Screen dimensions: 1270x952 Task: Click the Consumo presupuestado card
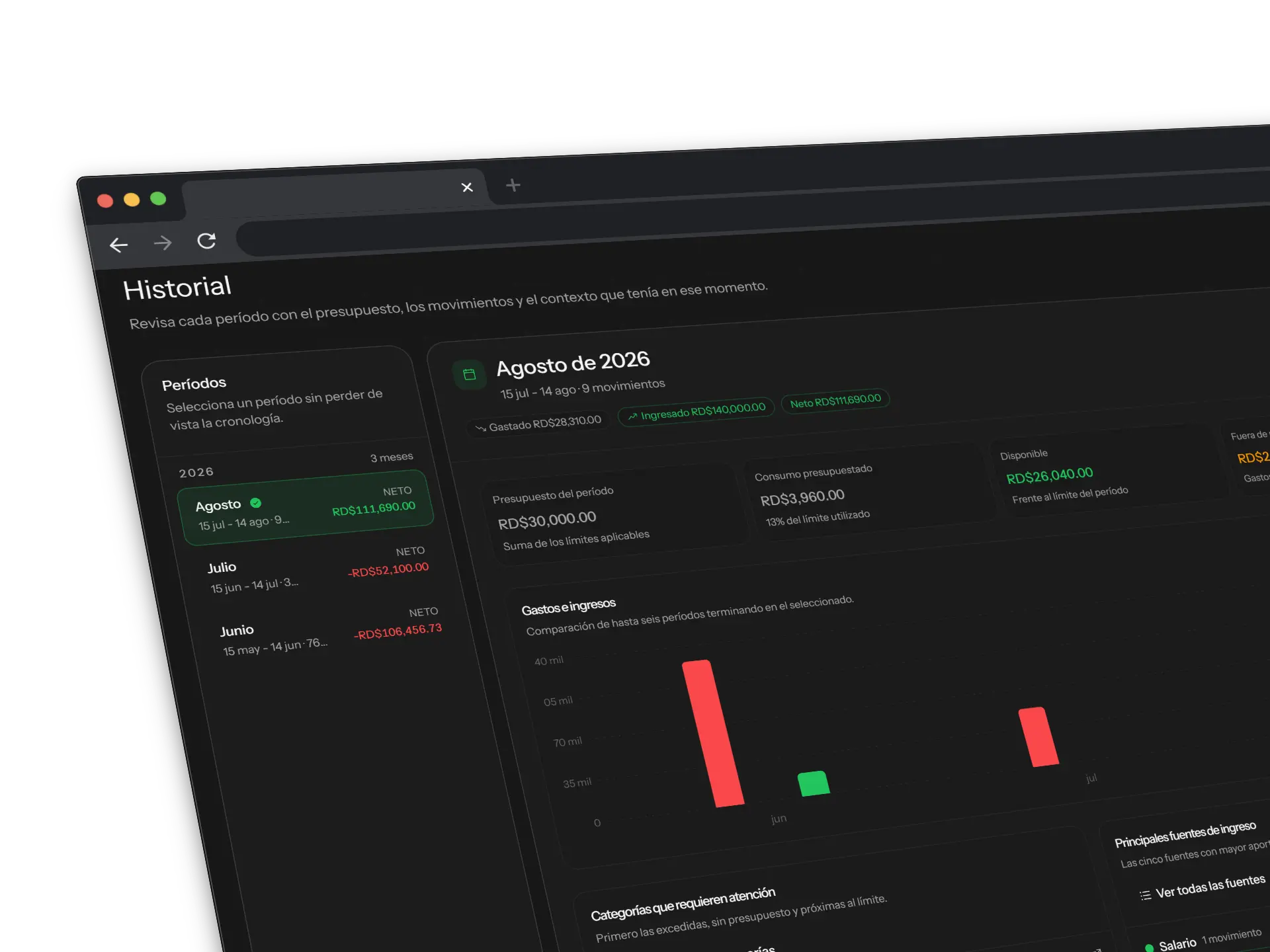coord(870,492)
